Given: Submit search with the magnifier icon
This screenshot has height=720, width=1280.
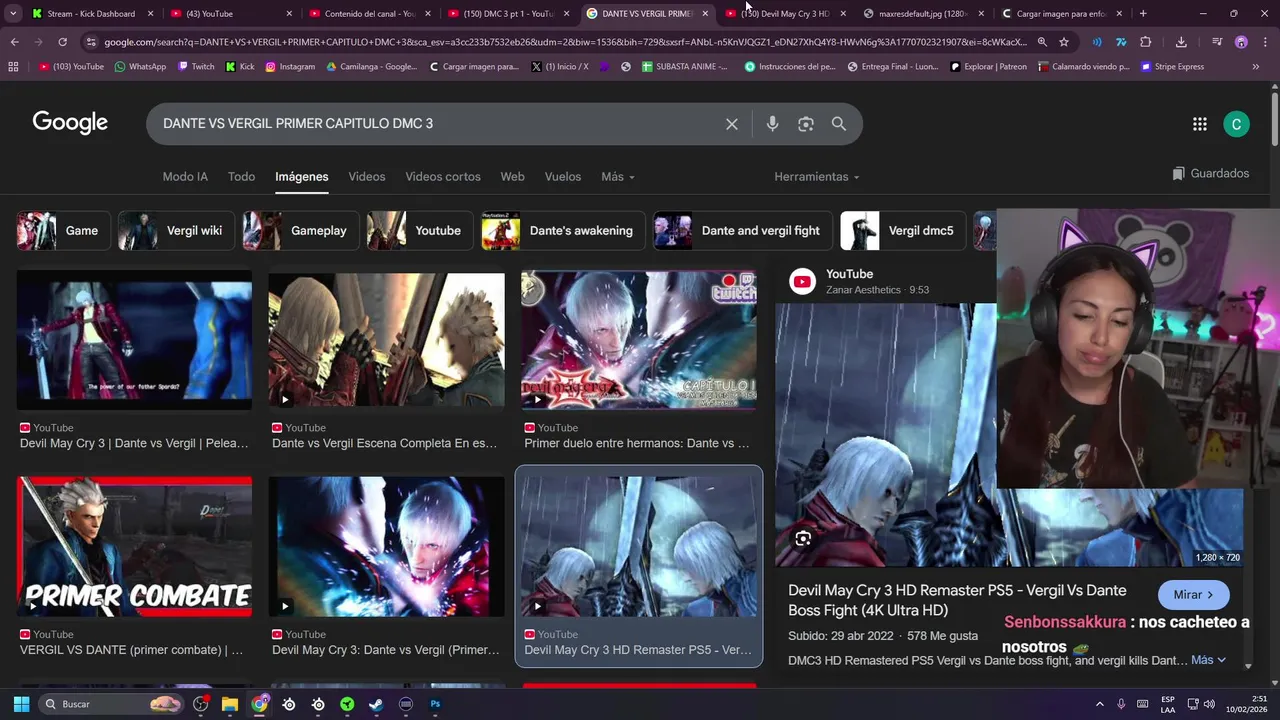Looking at the screenshot, I should tap(839, 124).
